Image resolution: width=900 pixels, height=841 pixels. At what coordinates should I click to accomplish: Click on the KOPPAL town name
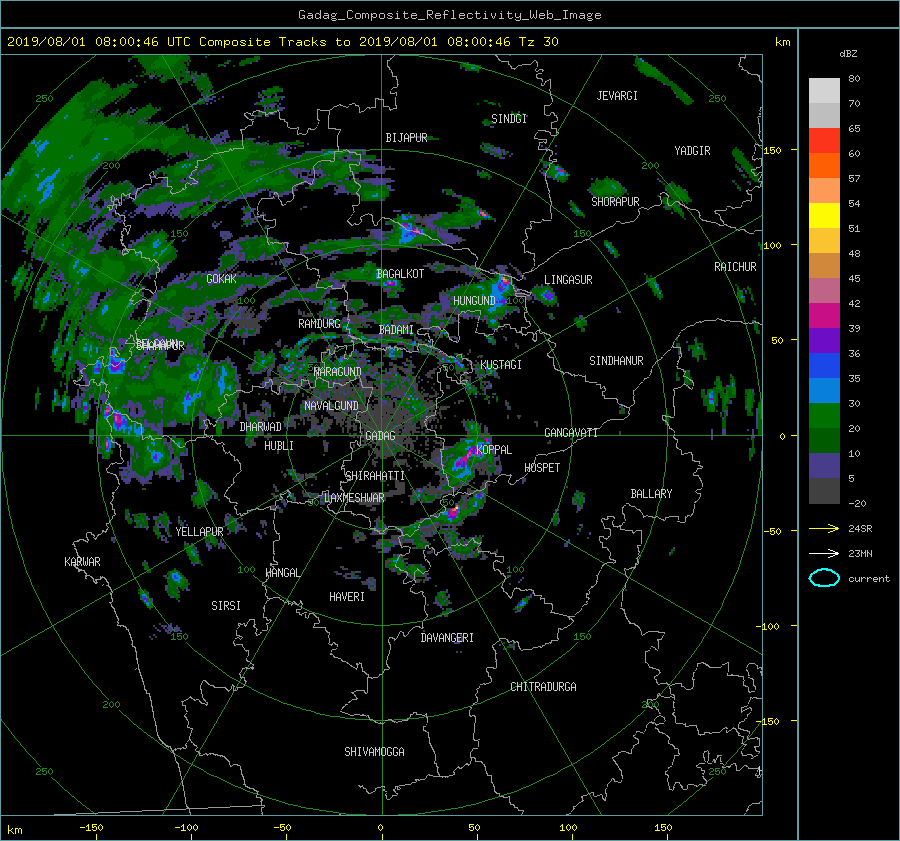coord(494,449)
